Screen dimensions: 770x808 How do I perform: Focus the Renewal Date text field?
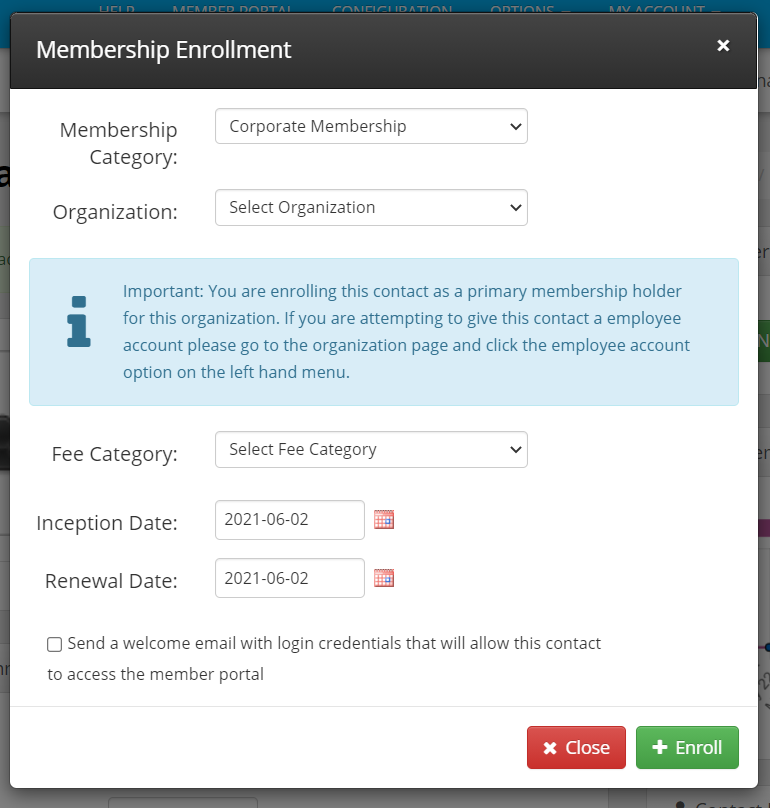click(290, 578)
